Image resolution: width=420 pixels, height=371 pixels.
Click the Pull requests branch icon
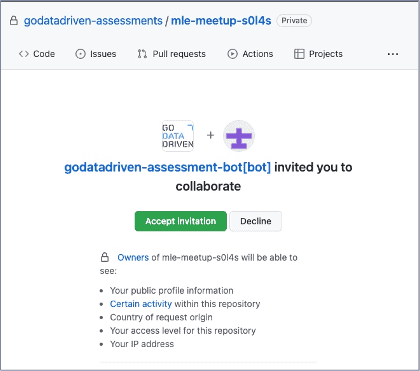[142, 54]
